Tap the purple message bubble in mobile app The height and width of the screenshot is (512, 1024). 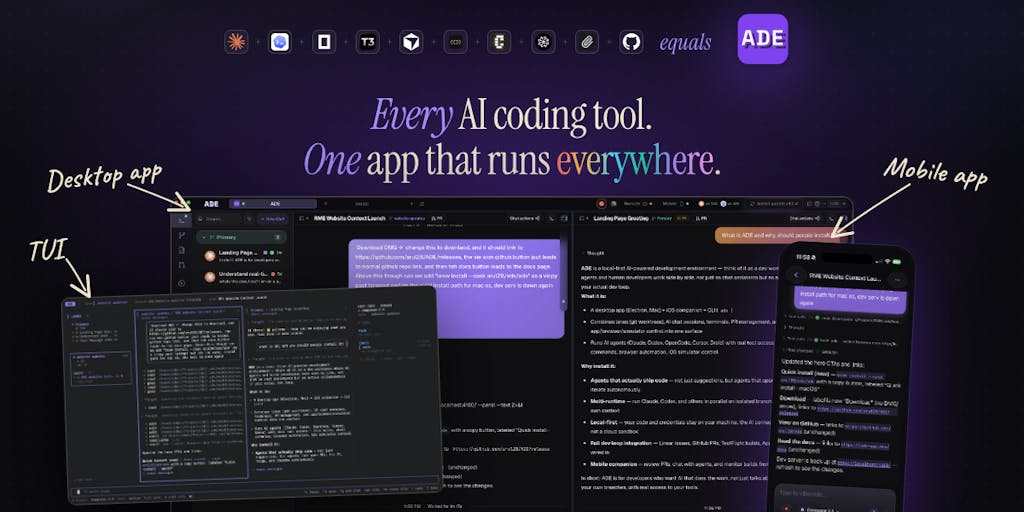(x=849, y=298)
